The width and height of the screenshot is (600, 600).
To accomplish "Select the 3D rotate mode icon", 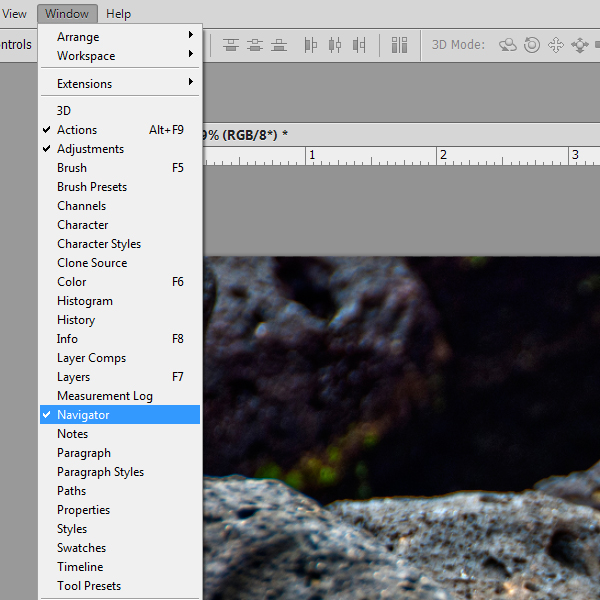I will pos(509,45).
